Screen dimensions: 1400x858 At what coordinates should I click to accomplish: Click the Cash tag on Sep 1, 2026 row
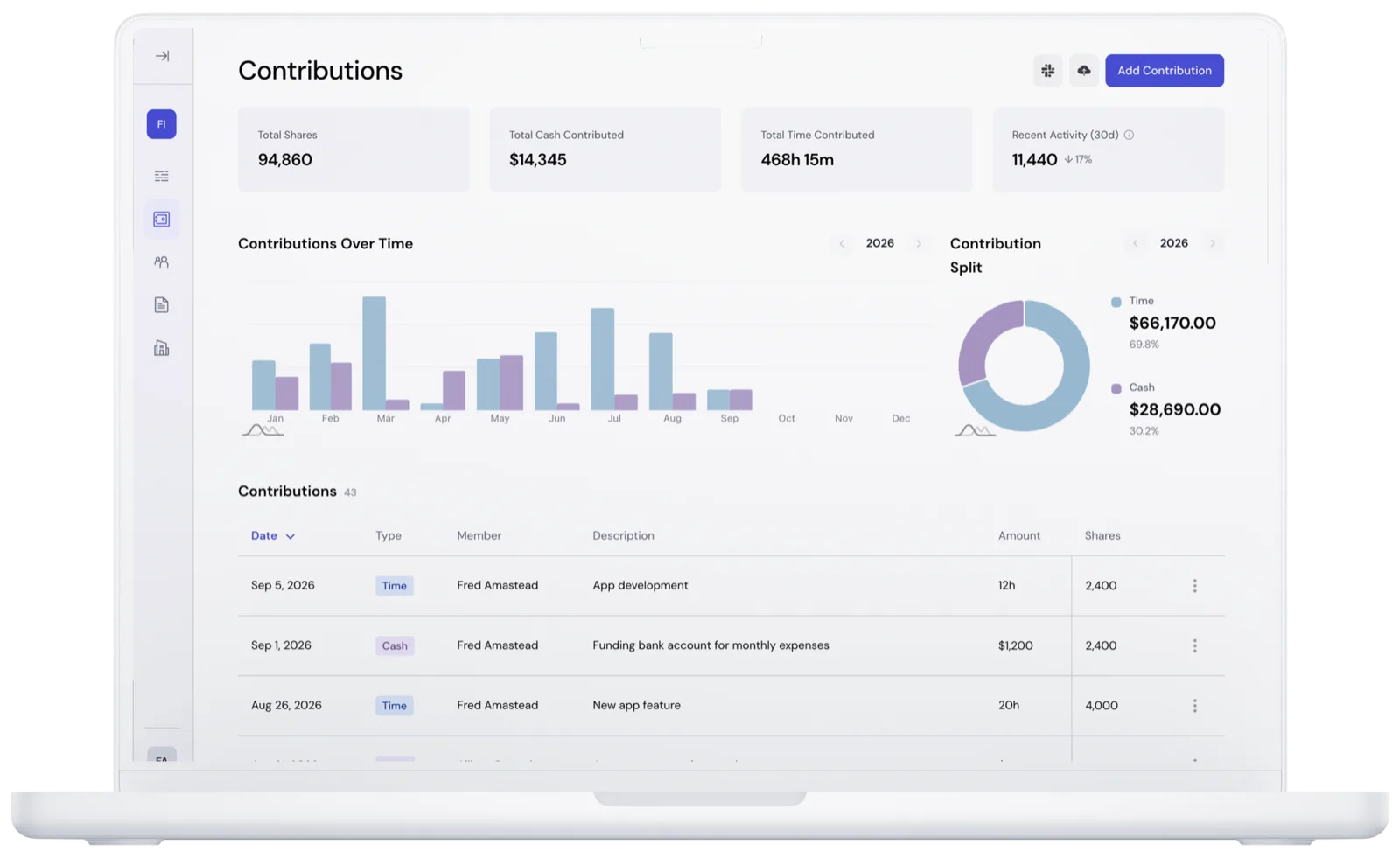click(395, 645)
